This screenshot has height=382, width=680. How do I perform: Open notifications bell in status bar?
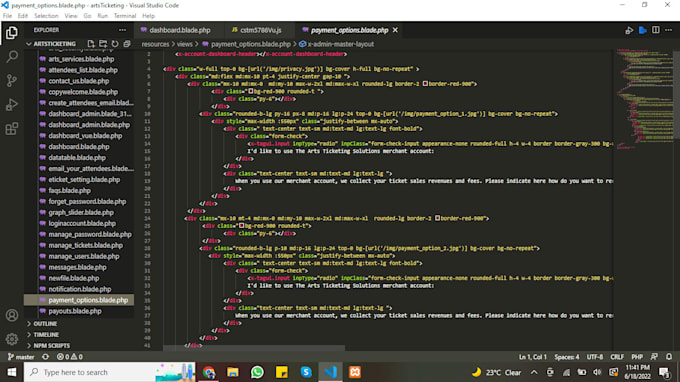point(669,357)
